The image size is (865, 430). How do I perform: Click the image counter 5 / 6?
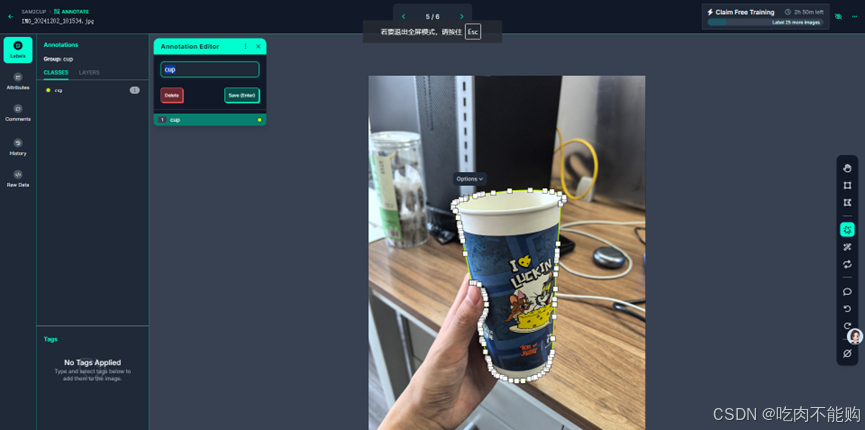[x=432, y=17]
